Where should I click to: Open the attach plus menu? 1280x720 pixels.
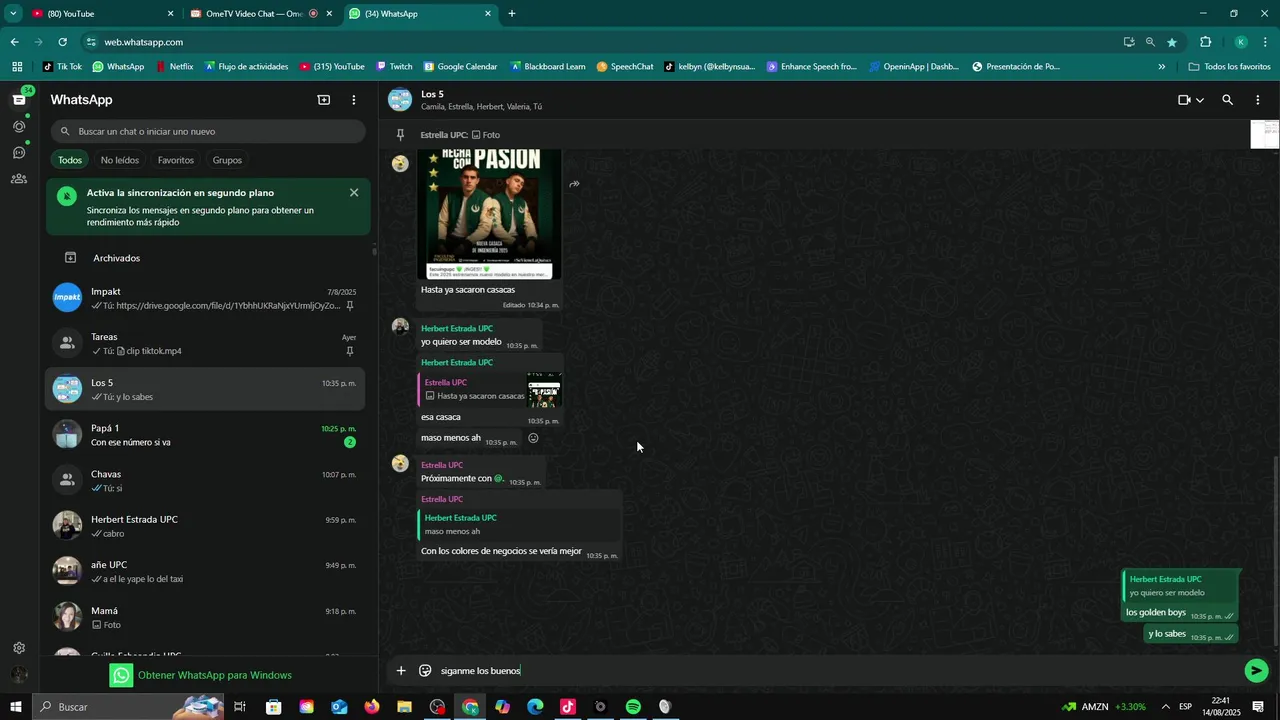(401, 671)
